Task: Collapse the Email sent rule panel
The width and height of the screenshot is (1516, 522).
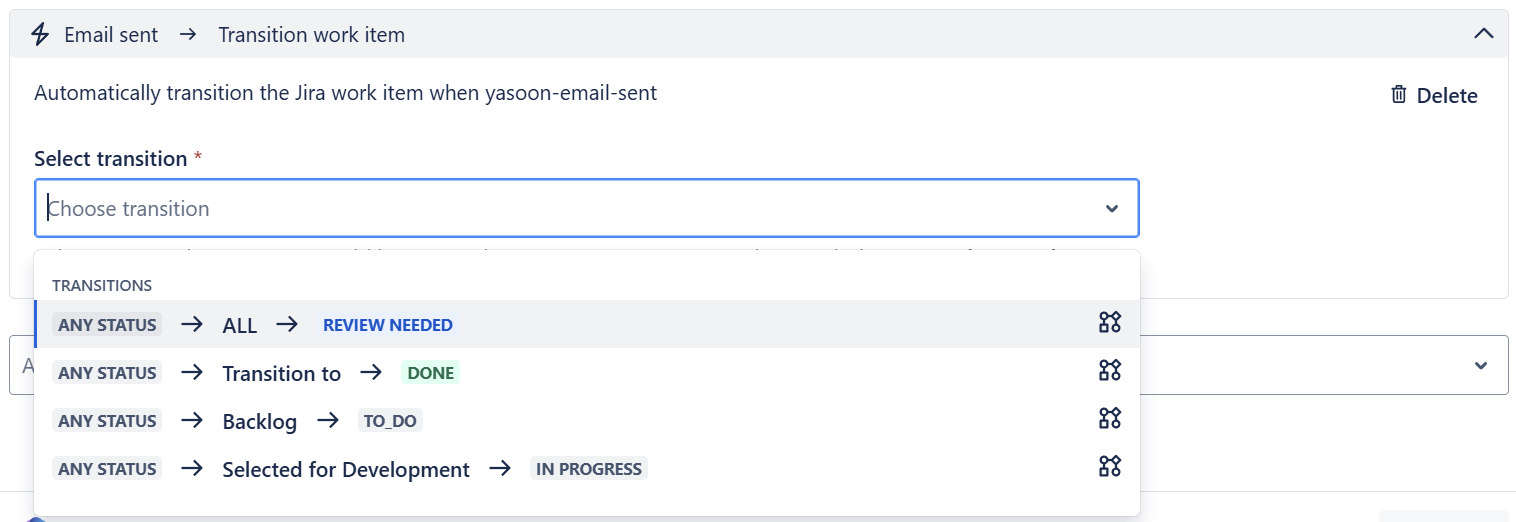Action: click(1484, 34)
